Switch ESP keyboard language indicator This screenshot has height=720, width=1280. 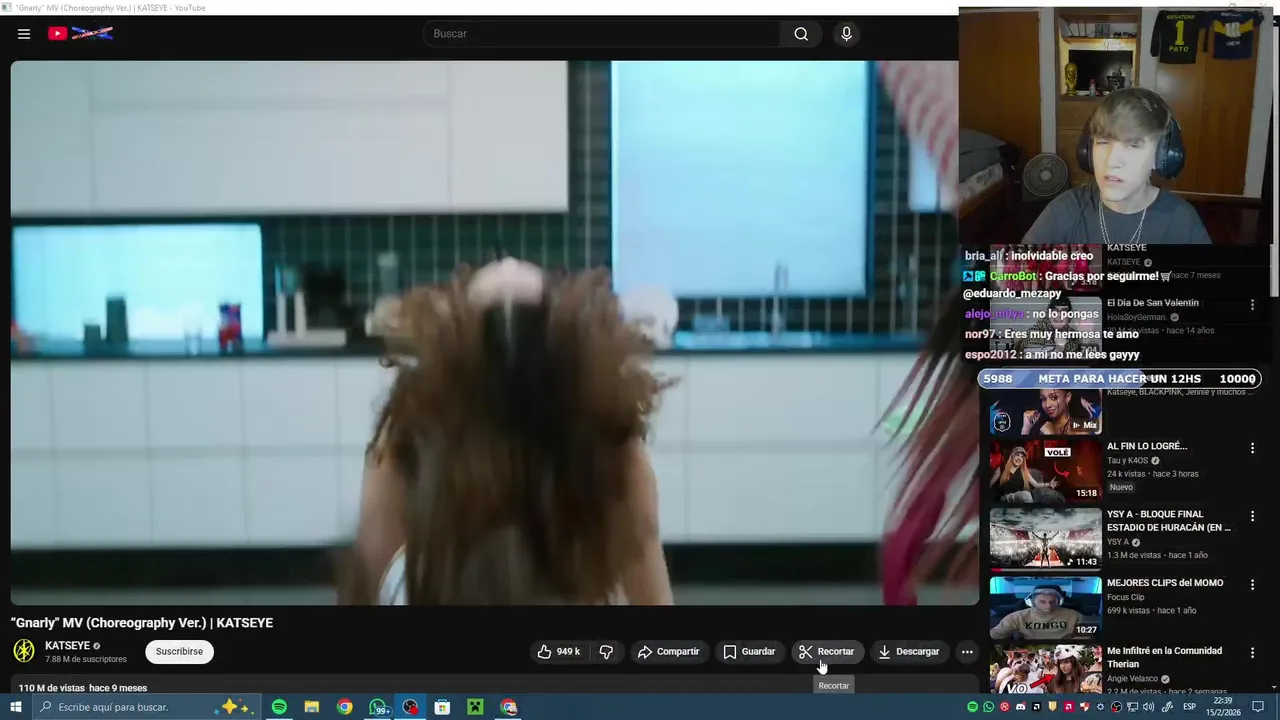pos(1190,707)
